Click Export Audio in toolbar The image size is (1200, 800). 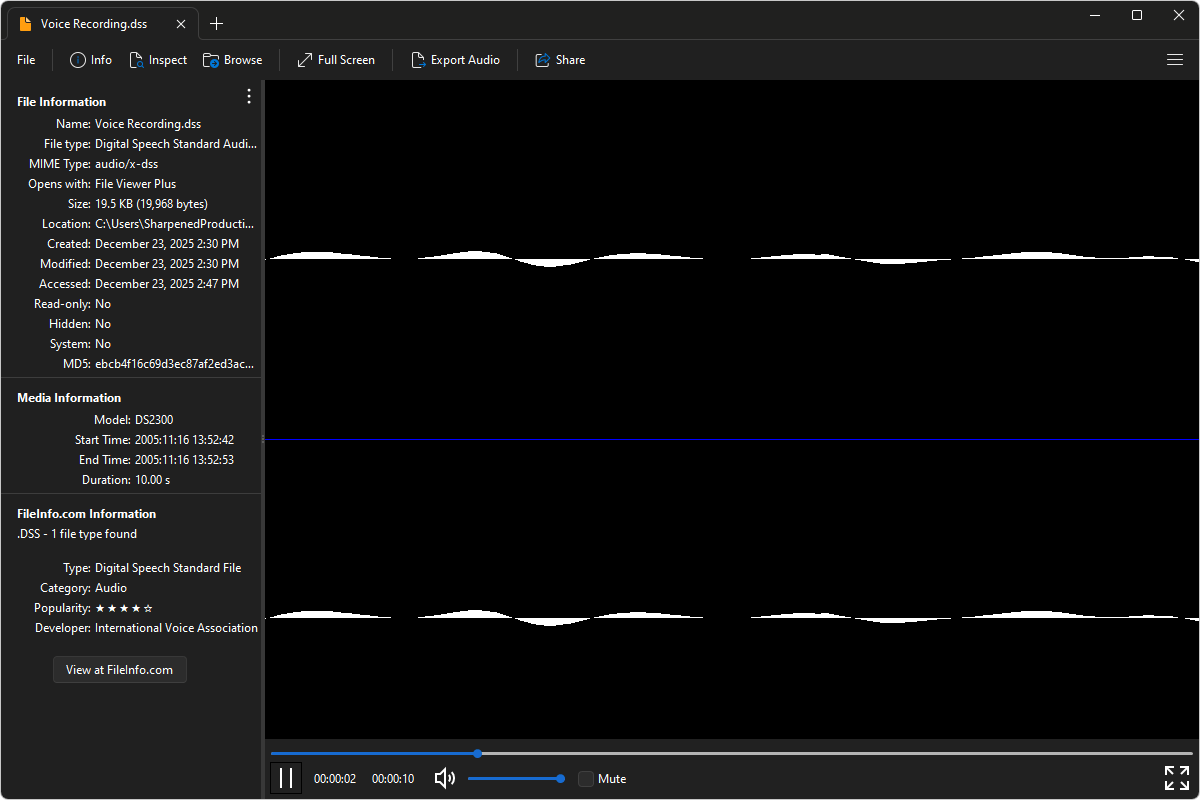tap(455, 60)
